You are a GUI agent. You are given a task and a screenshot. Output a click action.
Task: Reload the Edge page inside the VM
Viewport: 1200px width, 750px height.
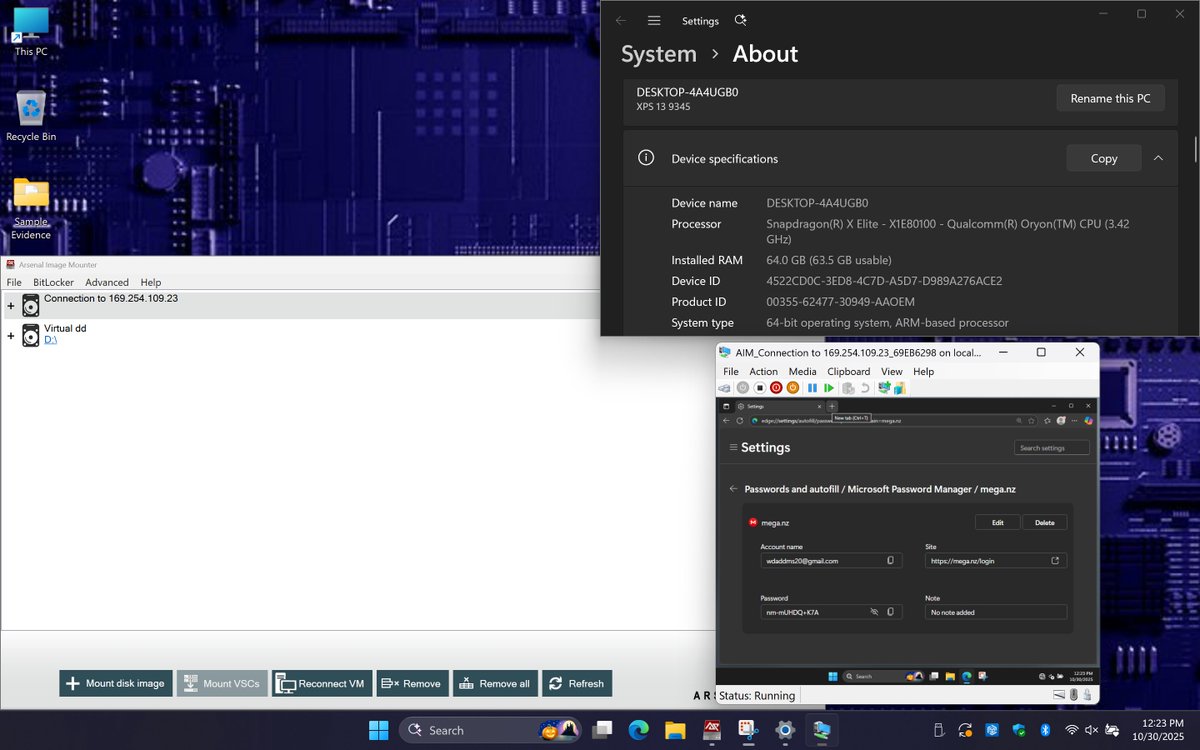pyautogui.click(x=740, y=420)
